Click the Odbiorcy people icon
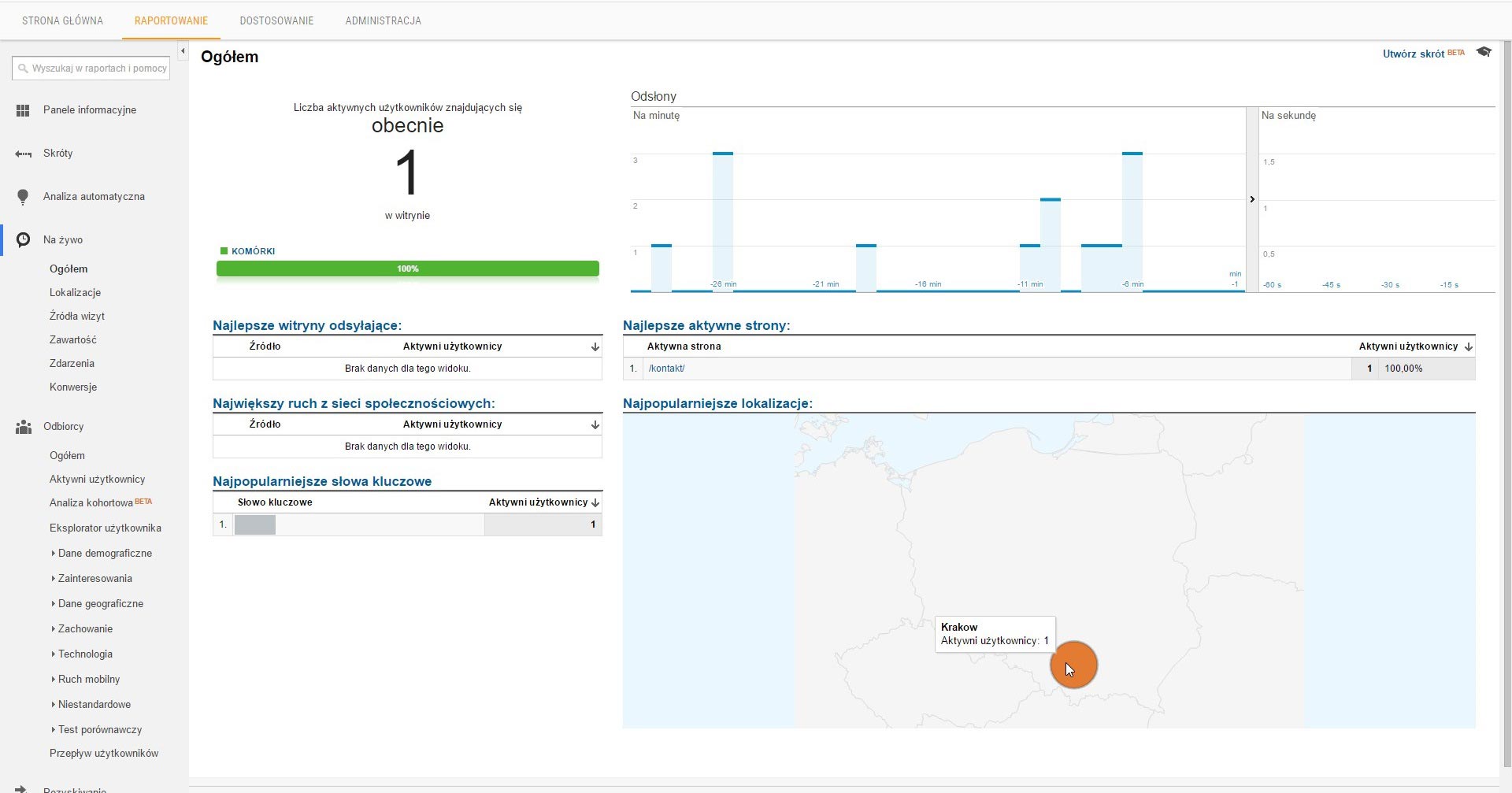Screen dimensions: 1512x793 tap(24, 427)
